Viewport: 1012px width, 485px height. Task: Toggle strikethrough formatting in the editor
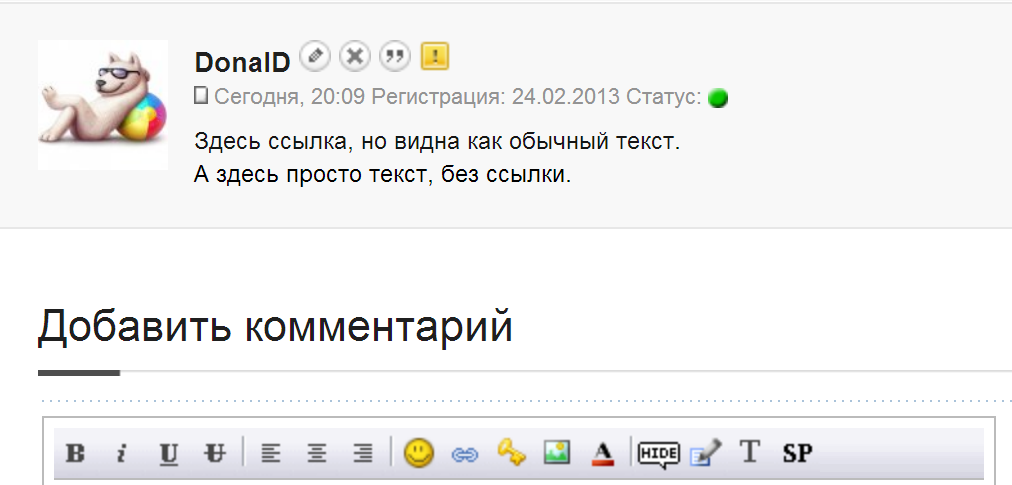pyautogui.click(x=215, y=453)
